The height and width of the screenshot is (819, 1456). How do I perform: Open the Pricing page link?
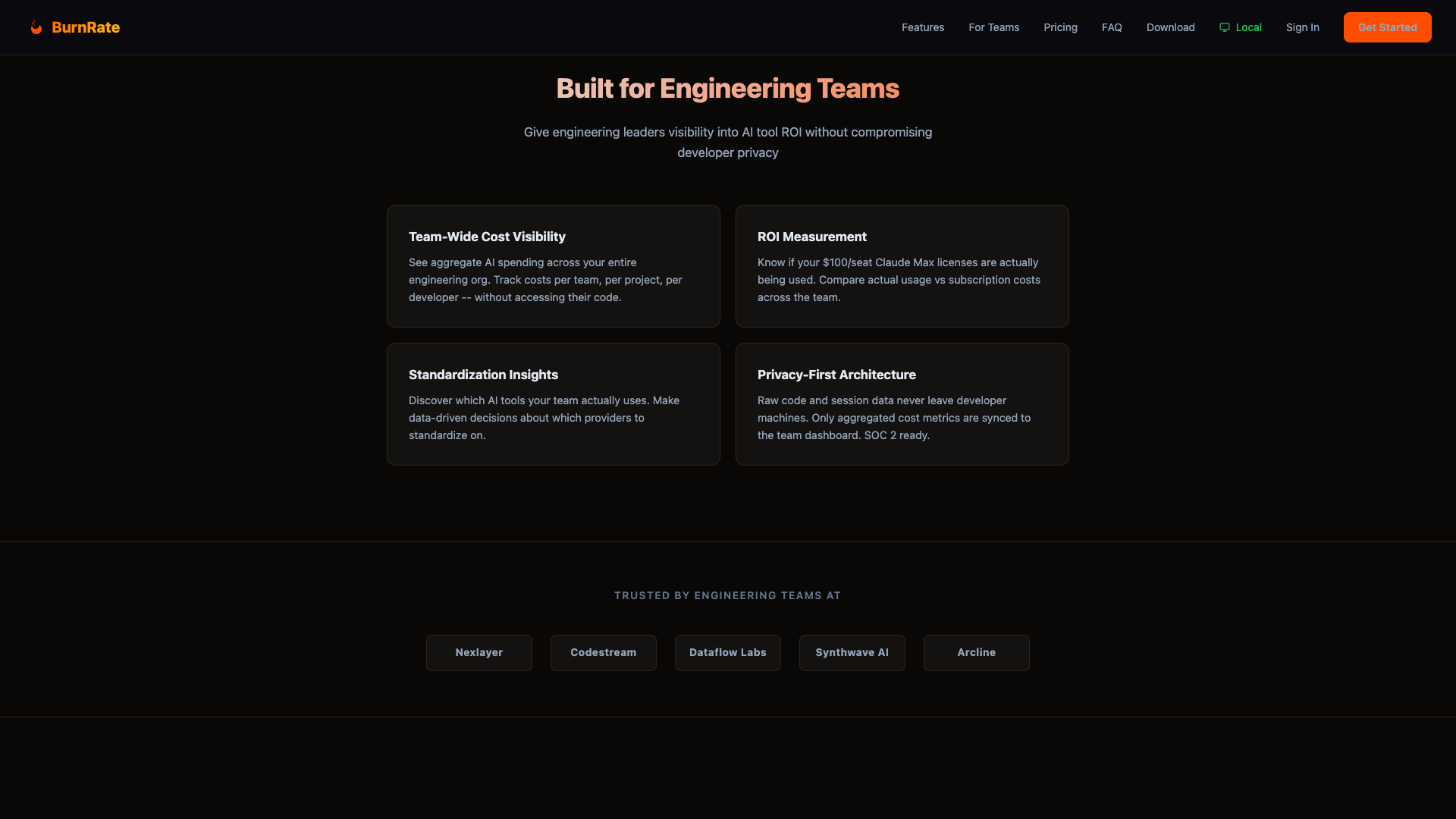[x=1060, y=27]
